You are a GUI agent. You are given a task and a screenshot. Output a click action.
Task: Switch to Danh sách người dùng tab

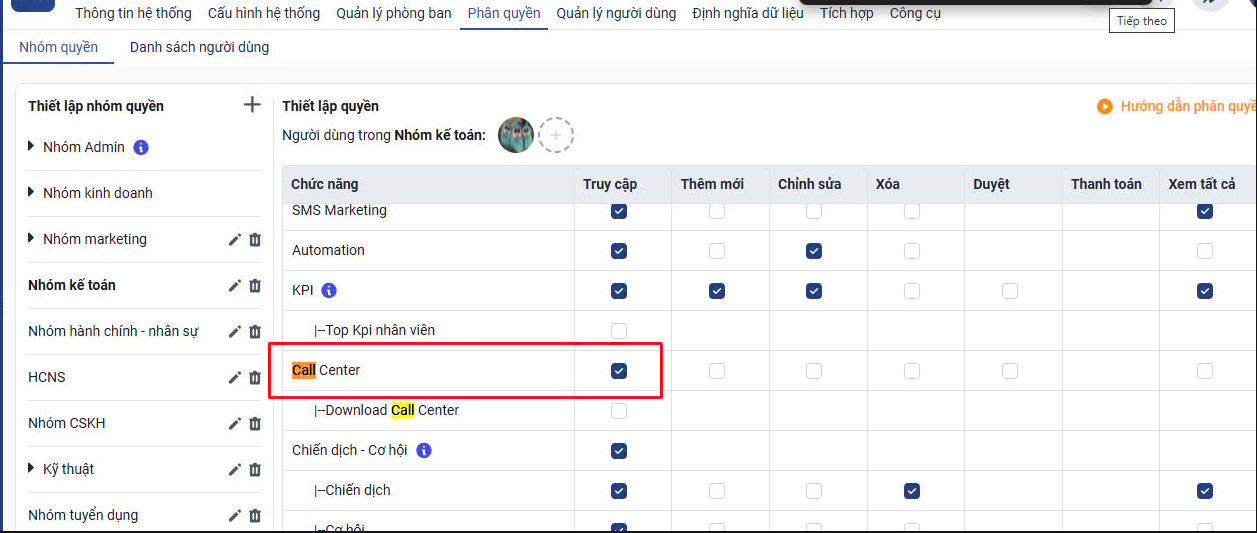(199, 47)
